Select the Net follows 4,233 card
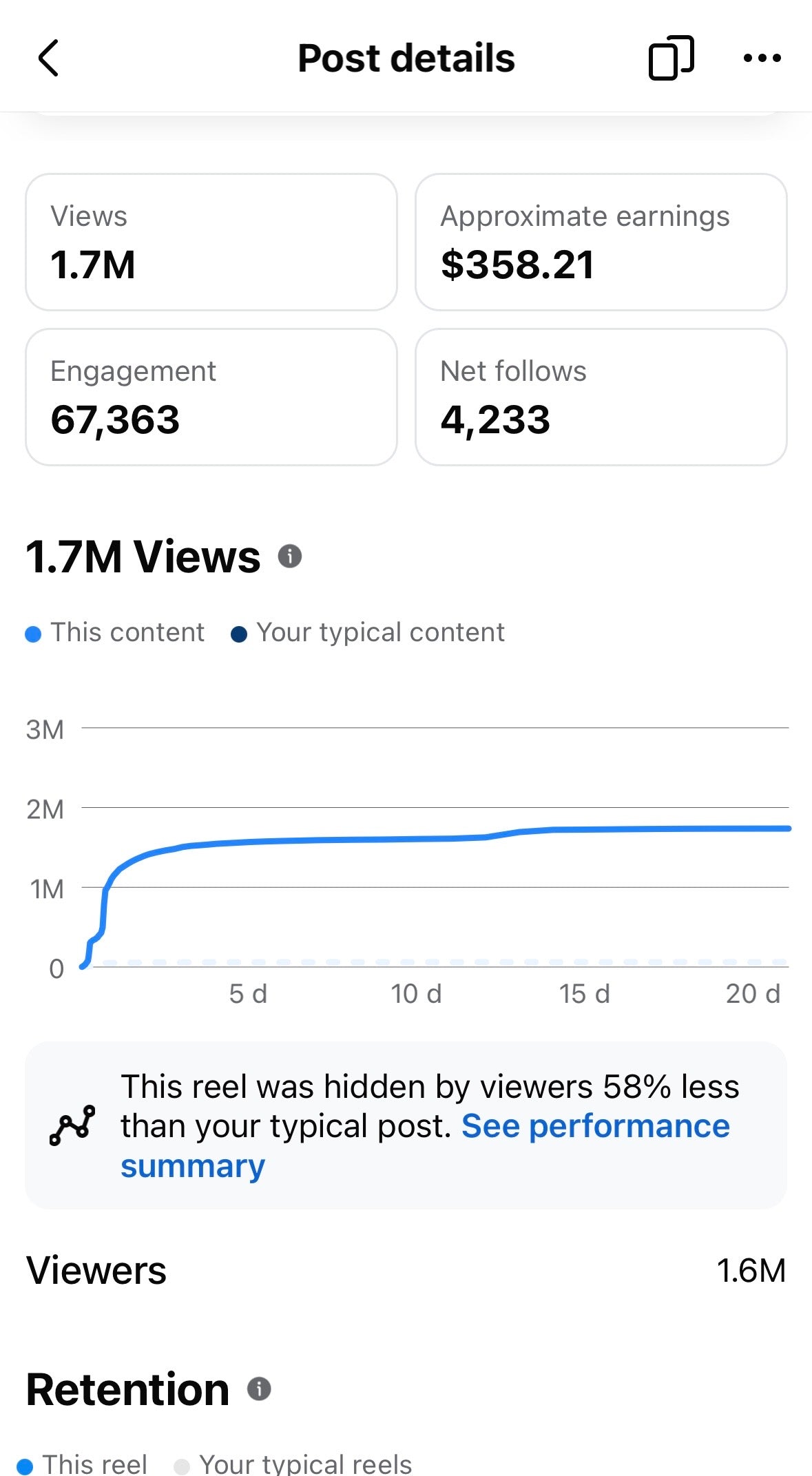This screenshot has height=1476, width=812. coord(601,397)
